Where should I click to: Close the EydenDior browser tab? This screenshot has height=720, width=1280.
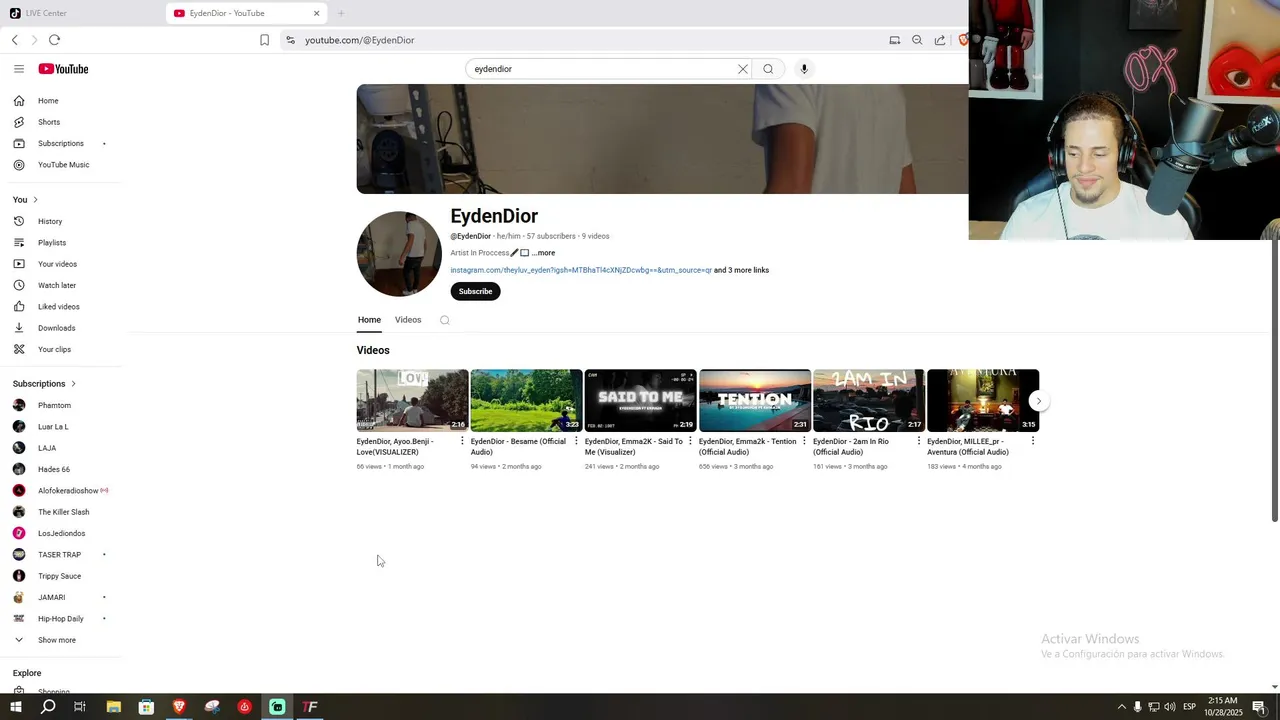click(317, 13)
